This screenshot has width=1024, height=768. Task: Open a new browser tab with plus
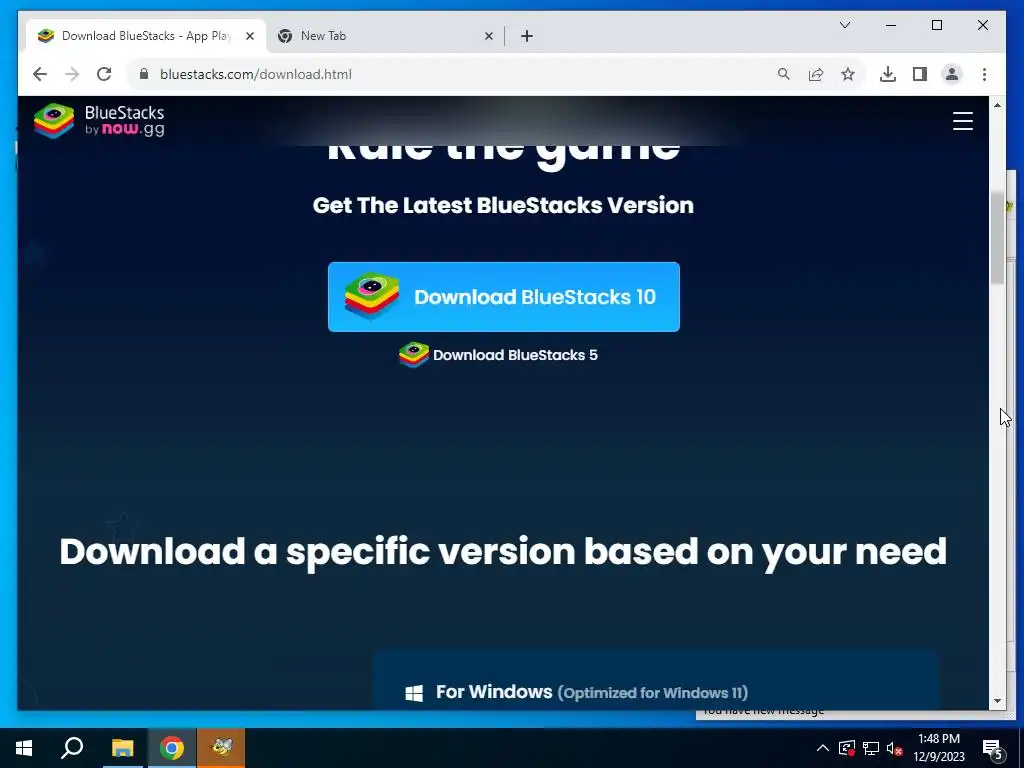click(x=527, y=36)
